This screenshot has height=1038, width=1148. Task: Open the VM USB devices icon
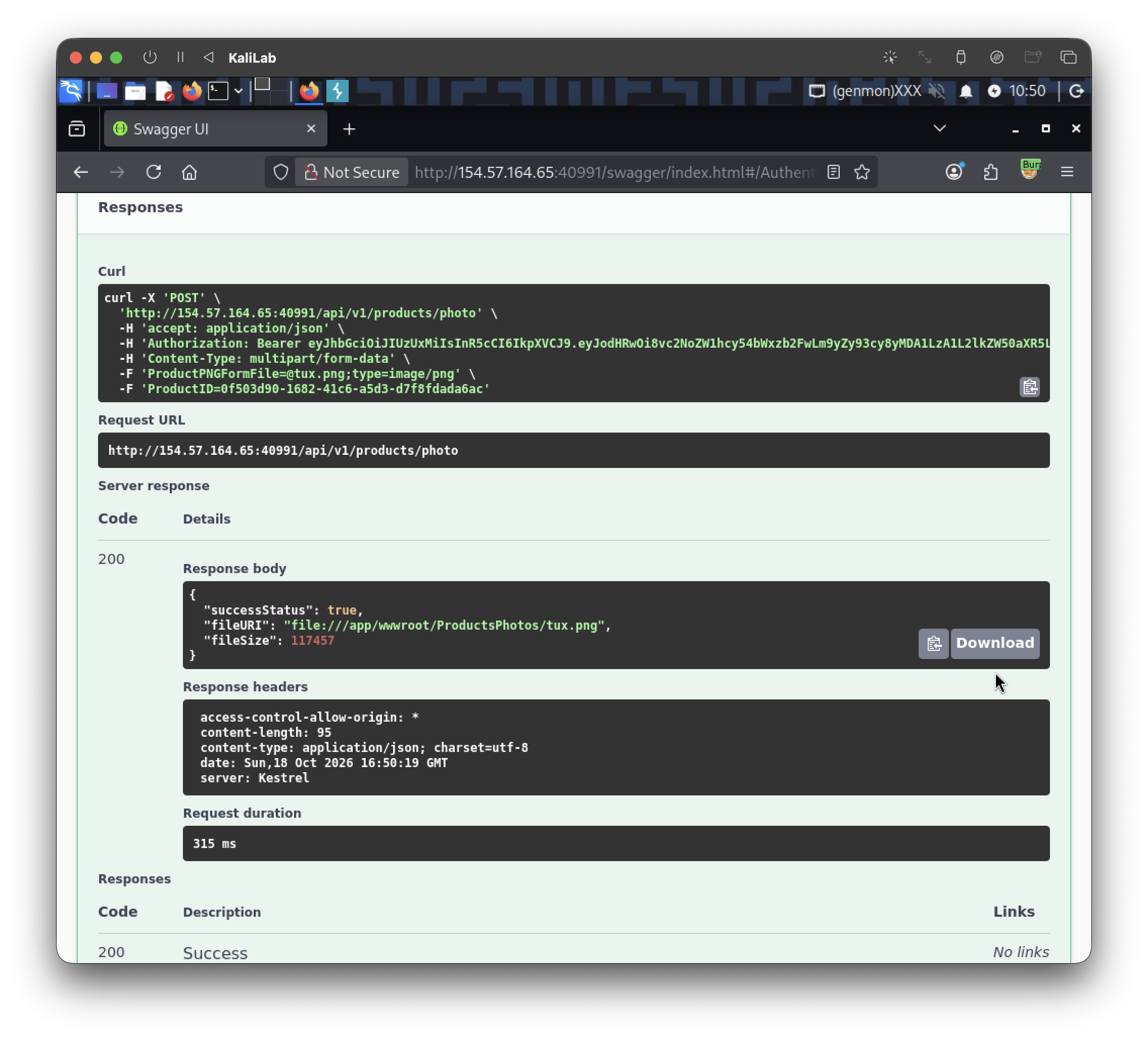click(x=961, y=57)
